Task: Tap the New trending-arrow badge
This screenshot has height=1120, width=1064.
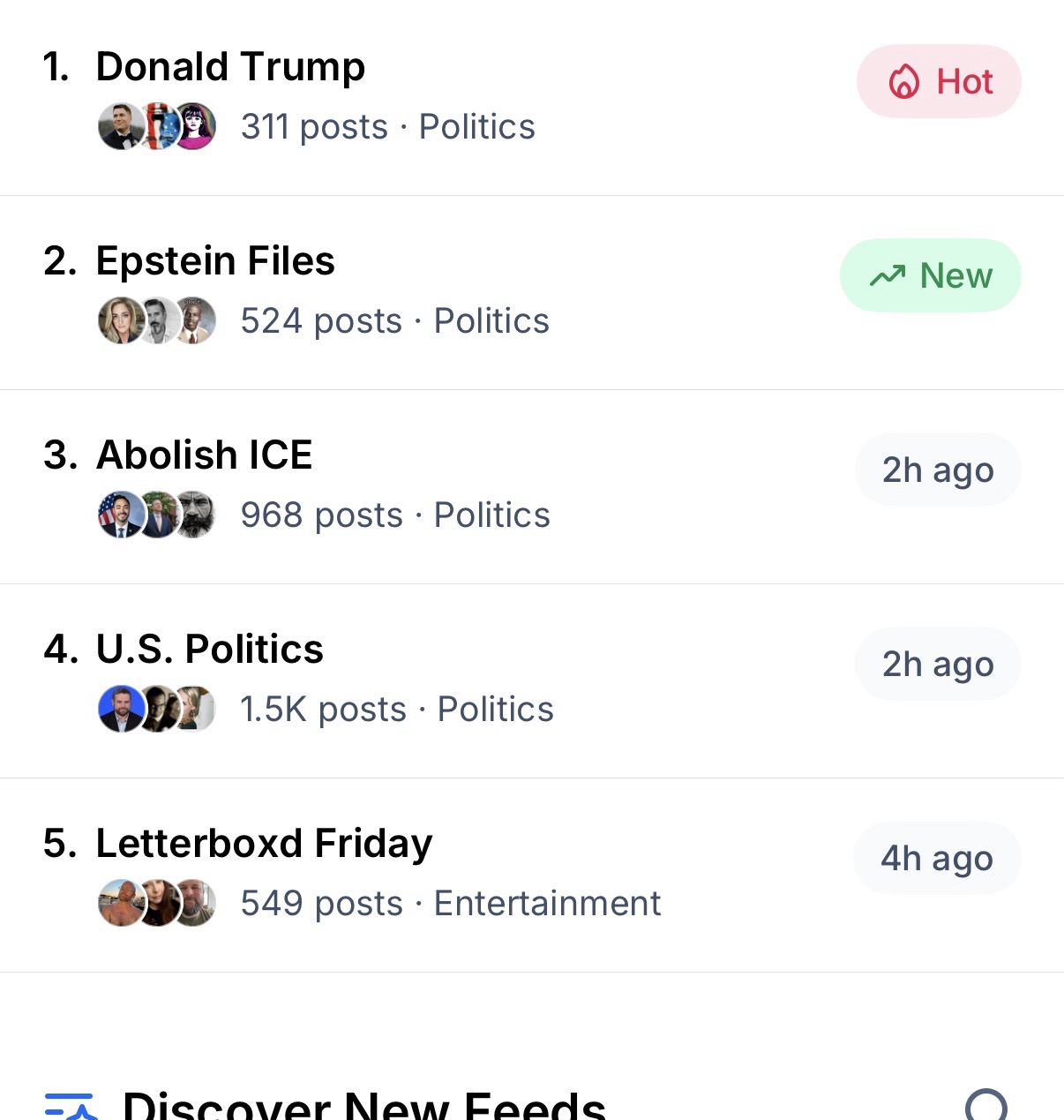Action: [931, 276]
